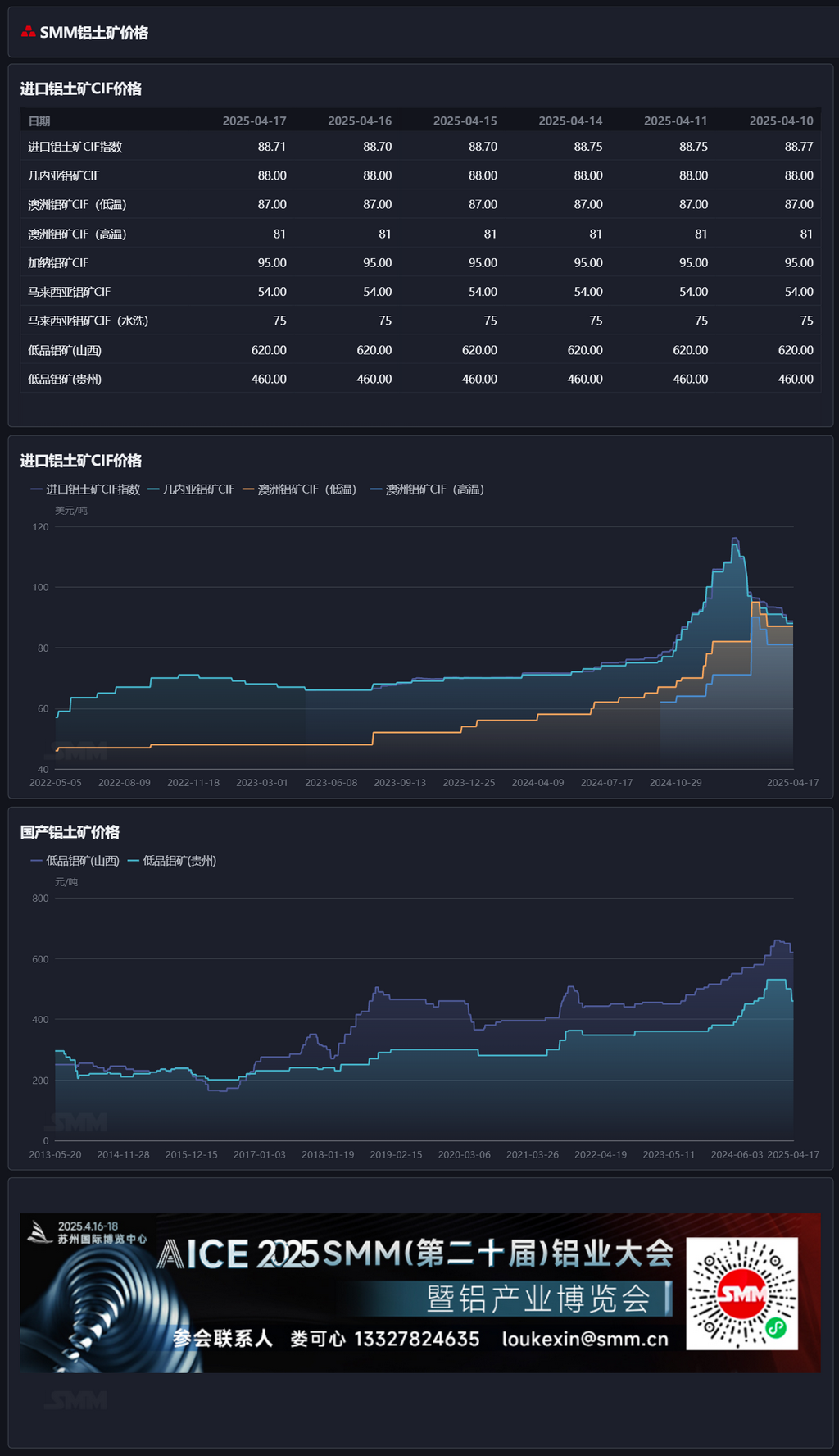Toggle 进口铝土矿CIF指数 legend series
Viewport: 839px width, 1456px height.
pos(85,489)
